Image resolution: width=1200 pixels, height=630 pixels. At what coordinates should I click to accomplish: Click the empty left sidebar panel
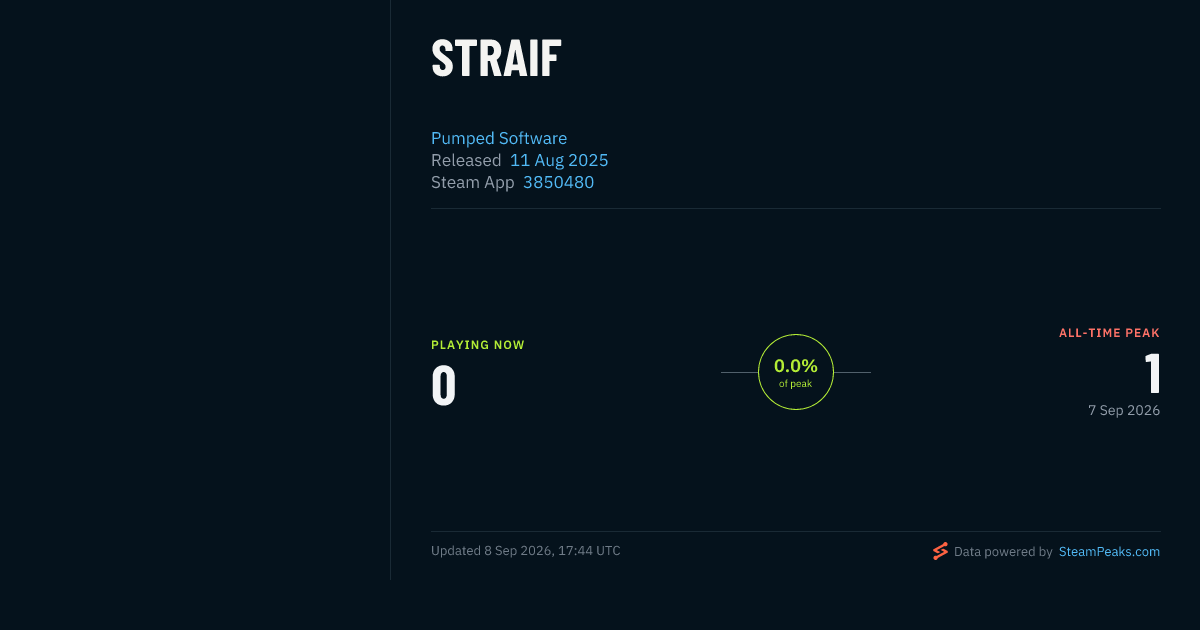(195, 290)
